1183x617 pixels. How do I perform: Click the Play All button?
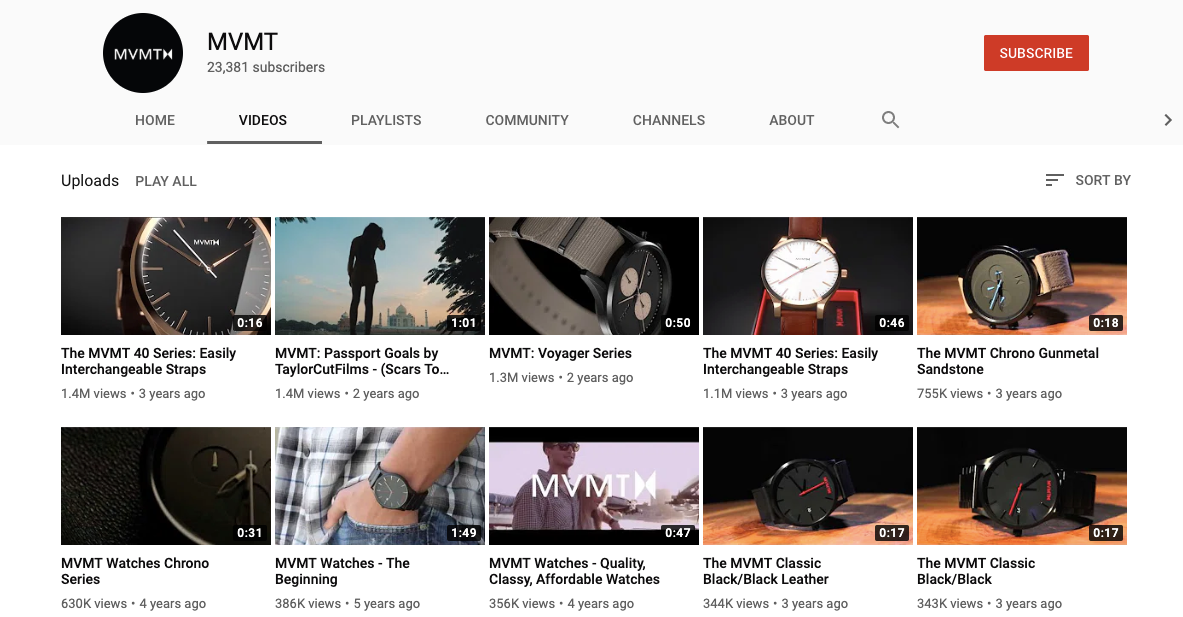166,181
